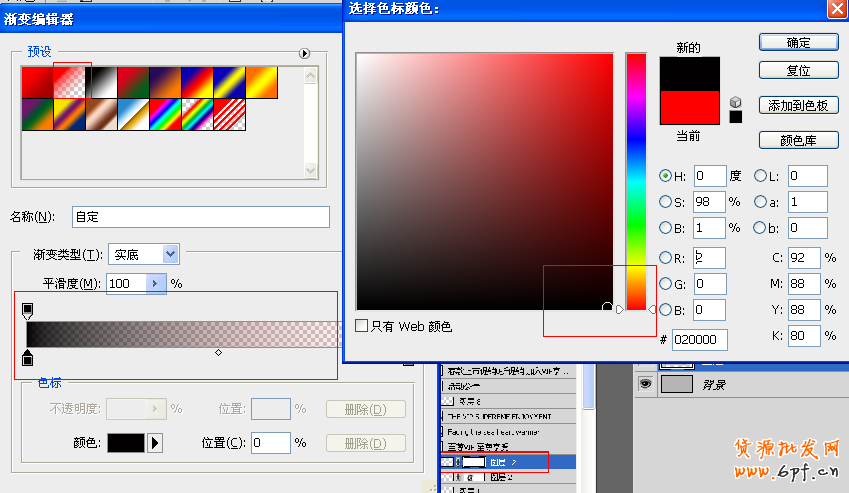Click the out-of-gamut warning cube icon
Image resolution: width=849 pixels, height=493 pixels.
[x=736, y=101]
